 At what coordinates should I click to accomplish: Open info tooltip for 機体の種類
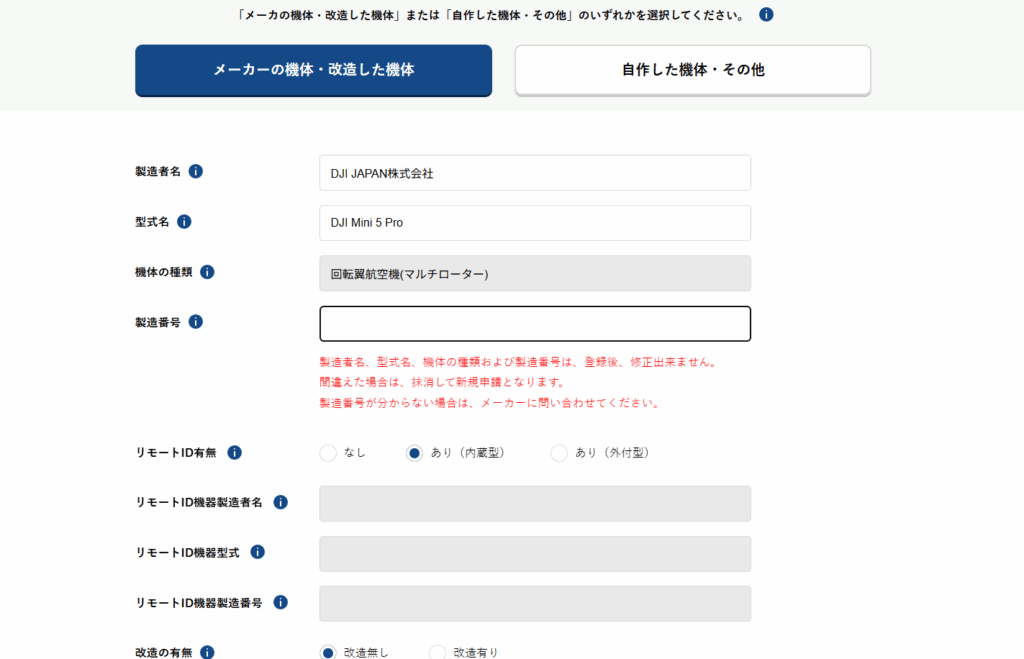pyautogui.click(x=207, y=272)
